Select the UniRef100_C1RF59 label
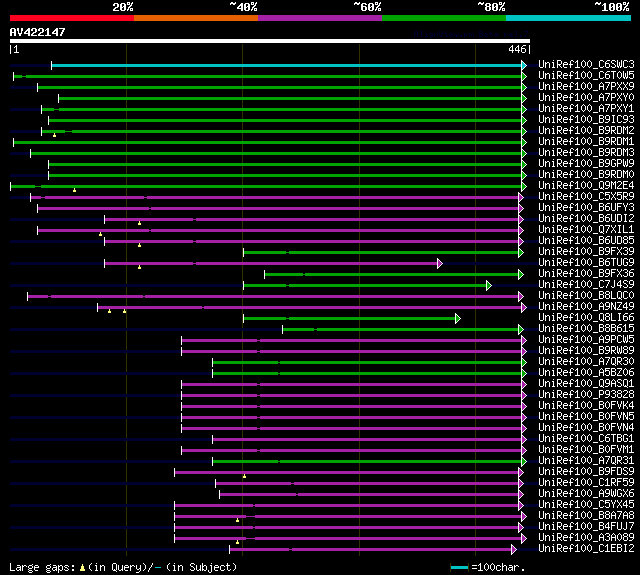The height and width of the screenshot is (575, 640). [x=586, y=483]
